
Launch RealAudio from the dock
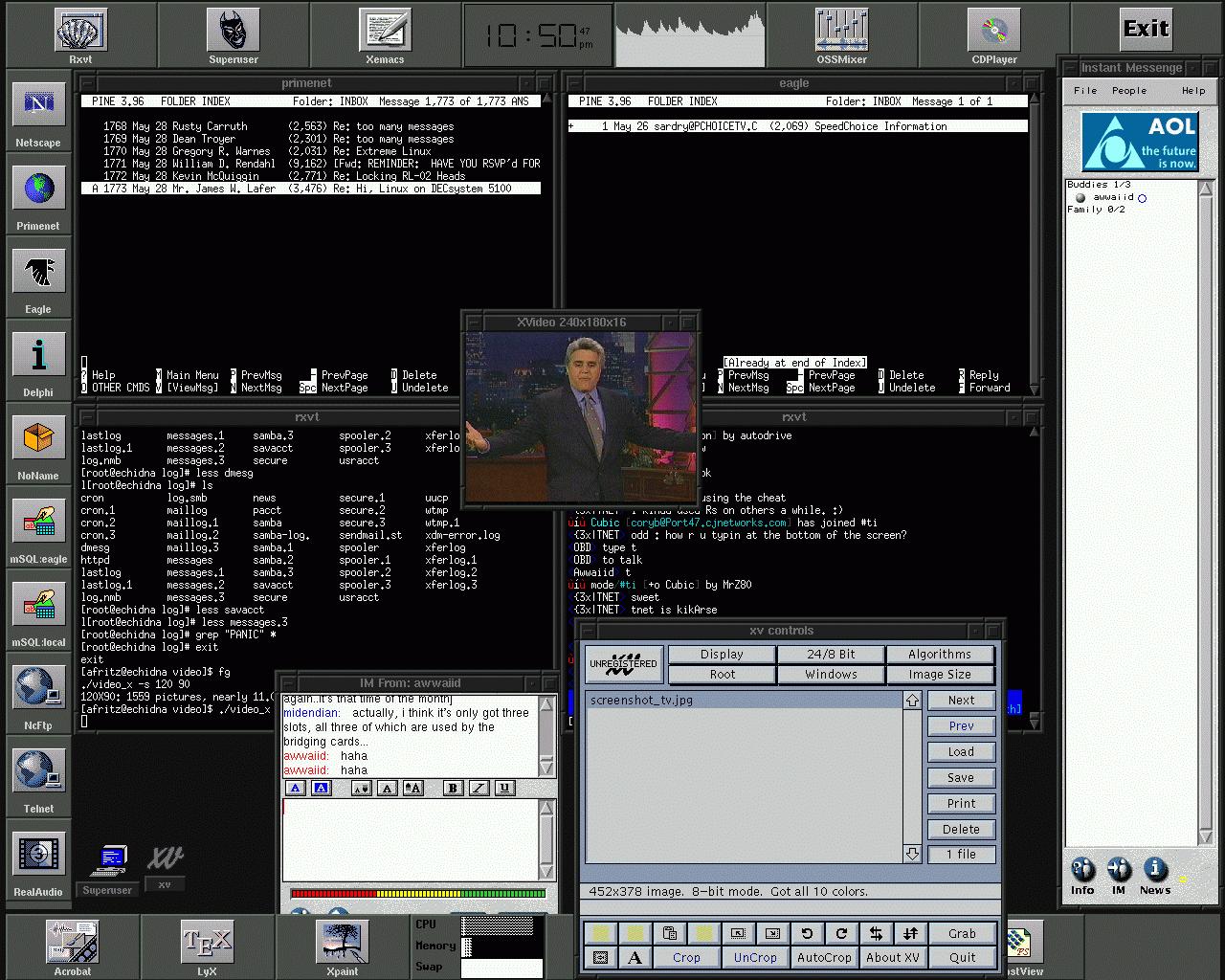(38, 855)
